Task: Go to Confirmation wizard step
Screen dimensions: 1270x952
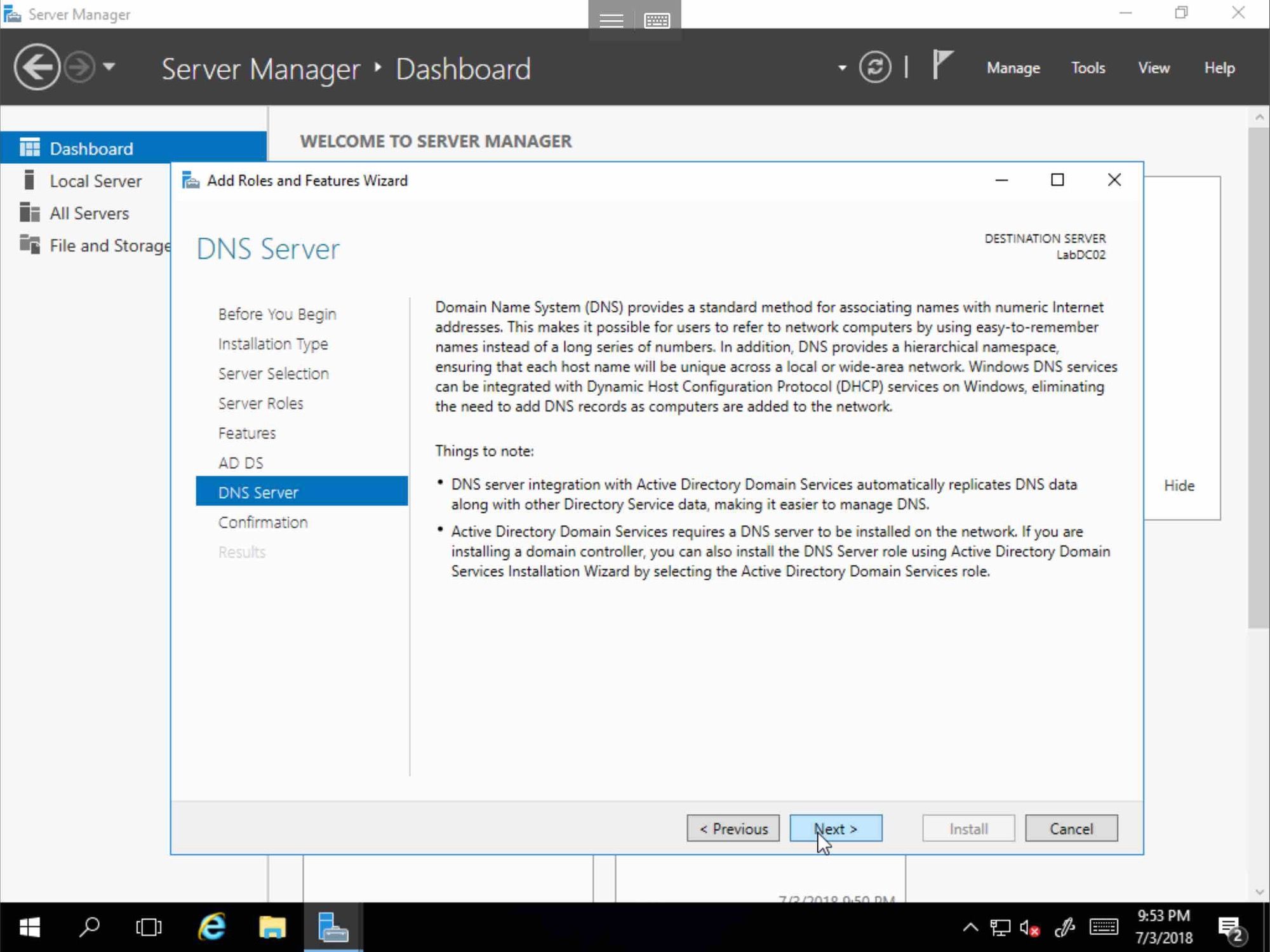Action: (263, 522)
